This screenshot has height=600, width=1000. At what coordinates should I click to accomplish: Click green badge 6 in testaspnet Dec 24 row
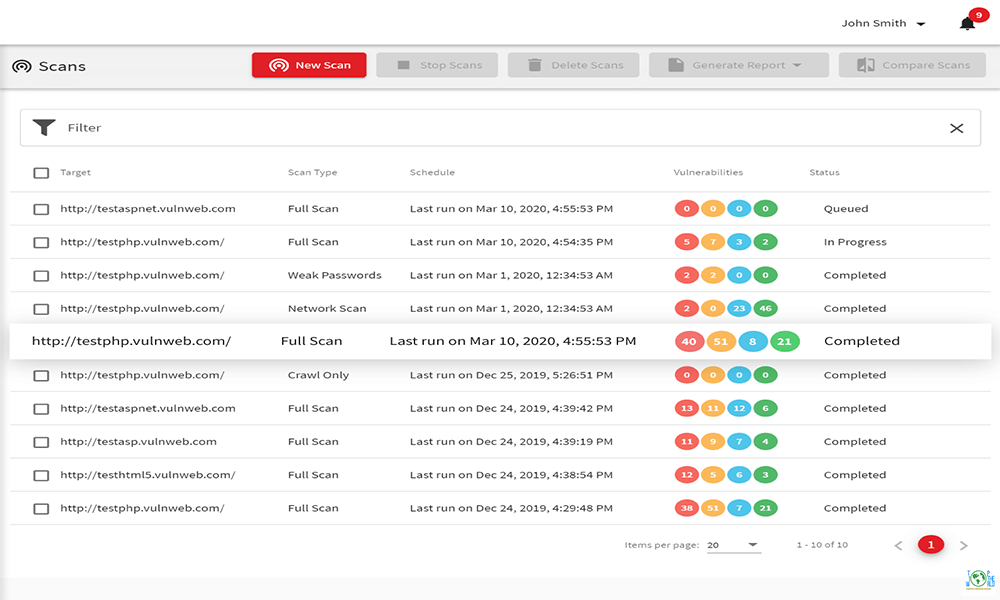765,408
